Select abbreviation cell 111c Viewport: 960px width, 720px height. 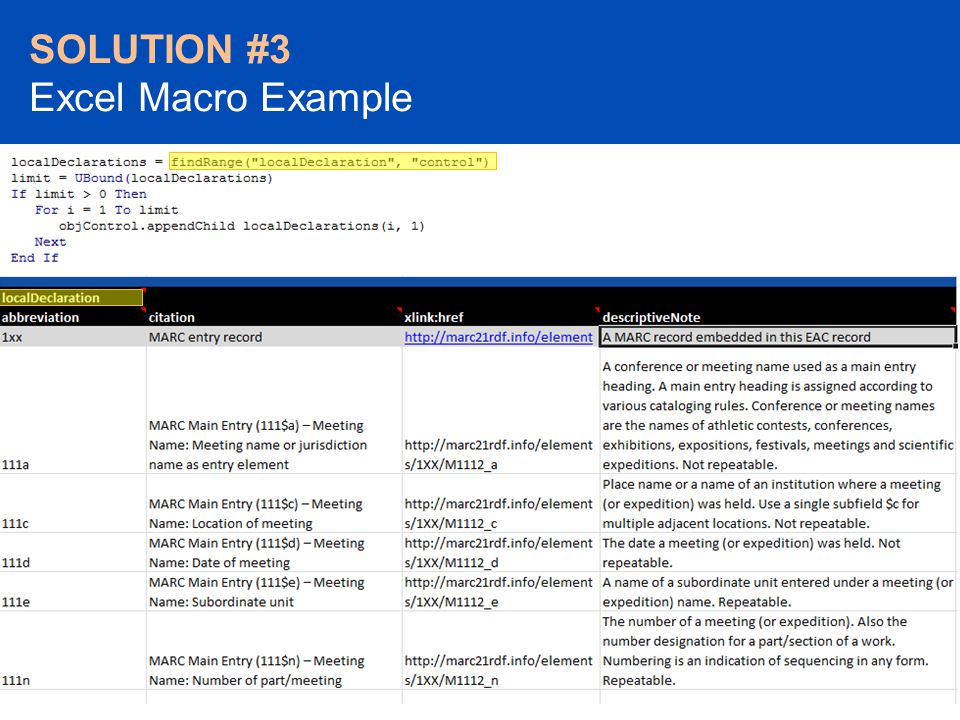point(73,503)
